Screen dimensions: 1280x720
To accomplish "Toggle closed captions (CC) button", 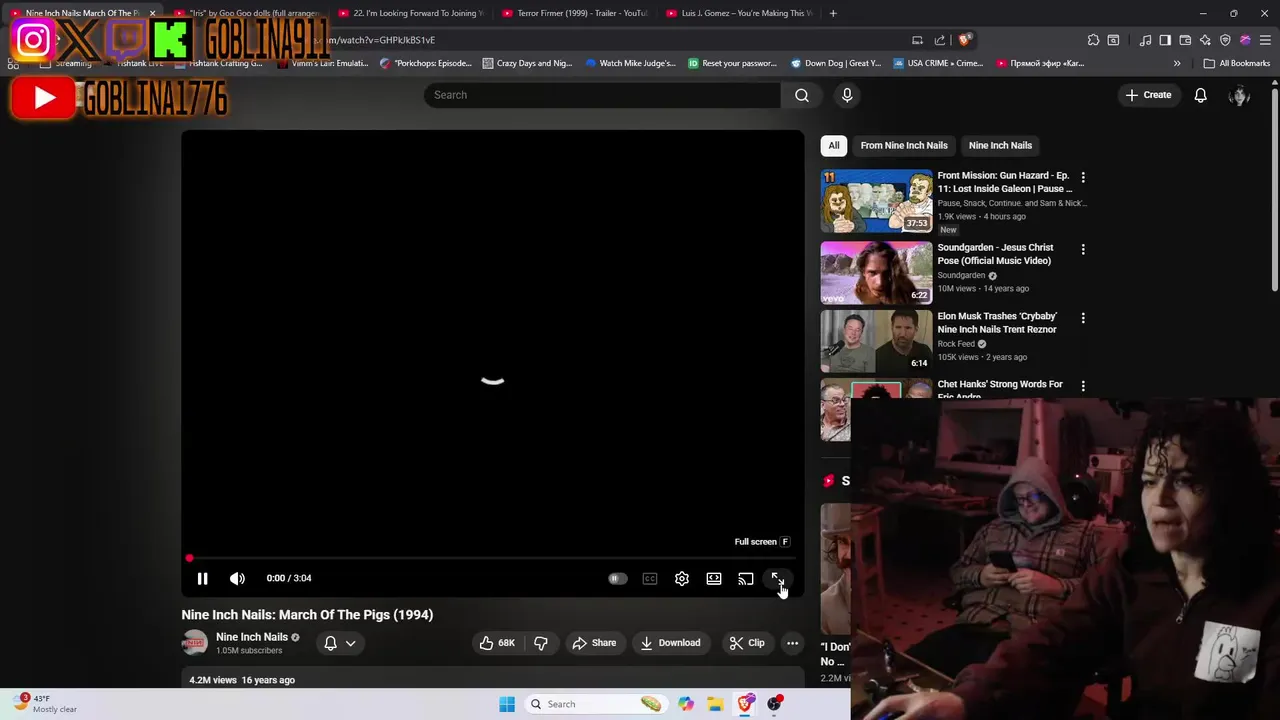I will (x=650, y=579).
